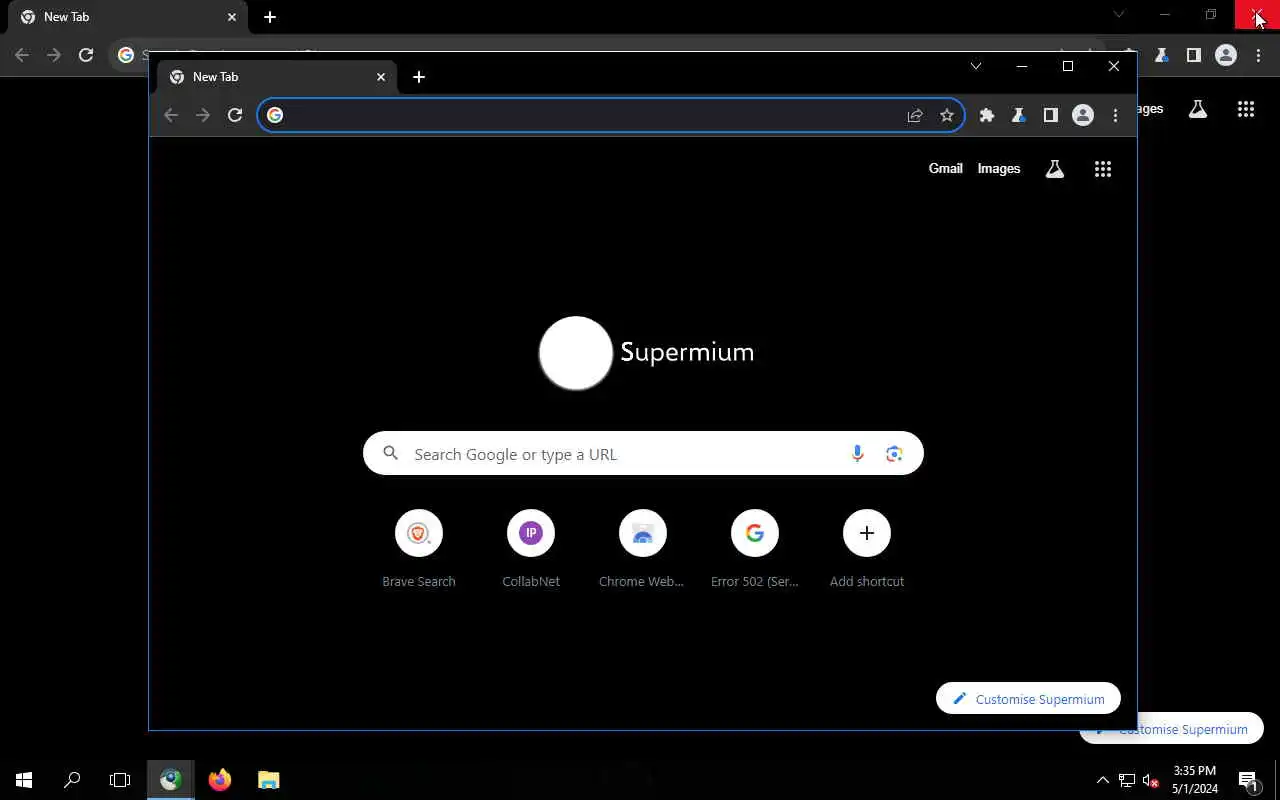Open three-dot menu in front window
This screenshot has height=800, width=1280.
(1115, 115)
